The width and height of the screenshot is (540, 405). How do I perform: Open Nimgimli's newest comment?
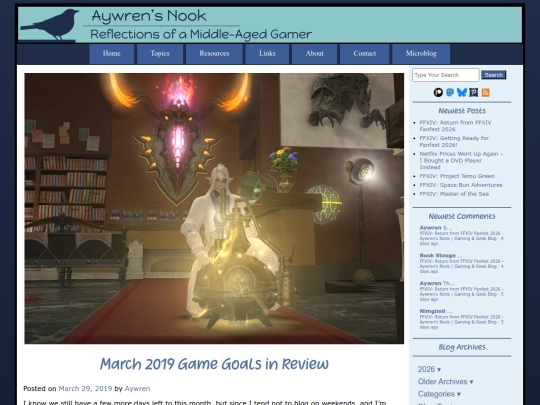click(x=461, y=319)
